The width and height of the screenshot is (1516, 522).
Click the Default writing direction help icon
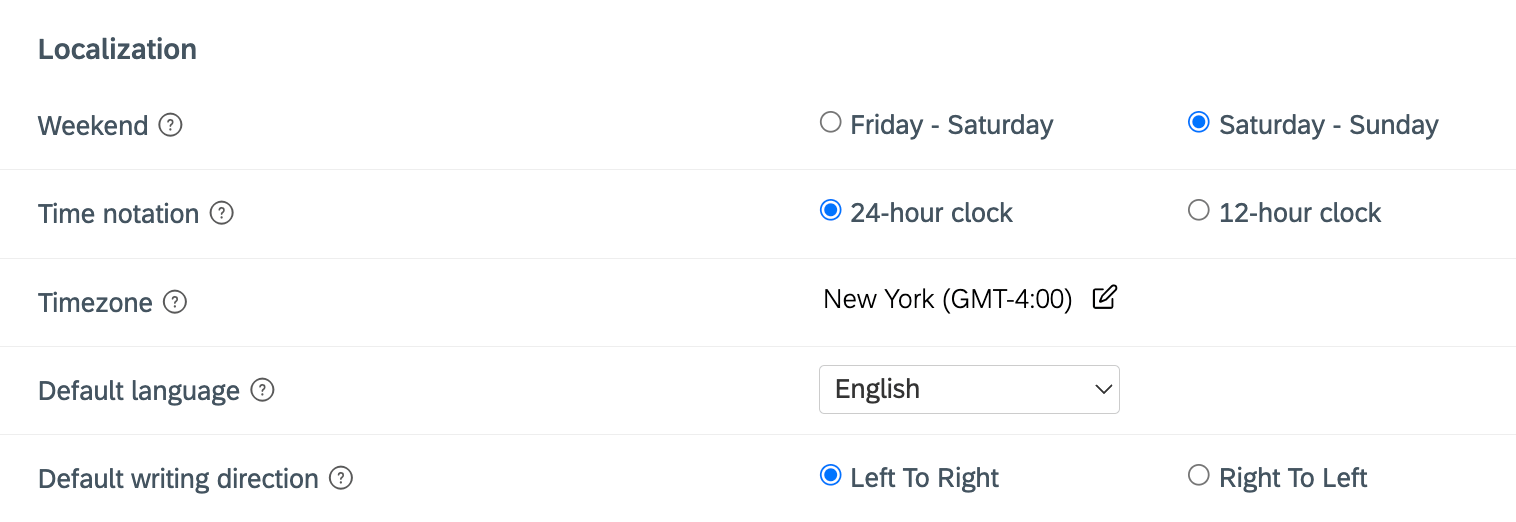coord(341,478)
